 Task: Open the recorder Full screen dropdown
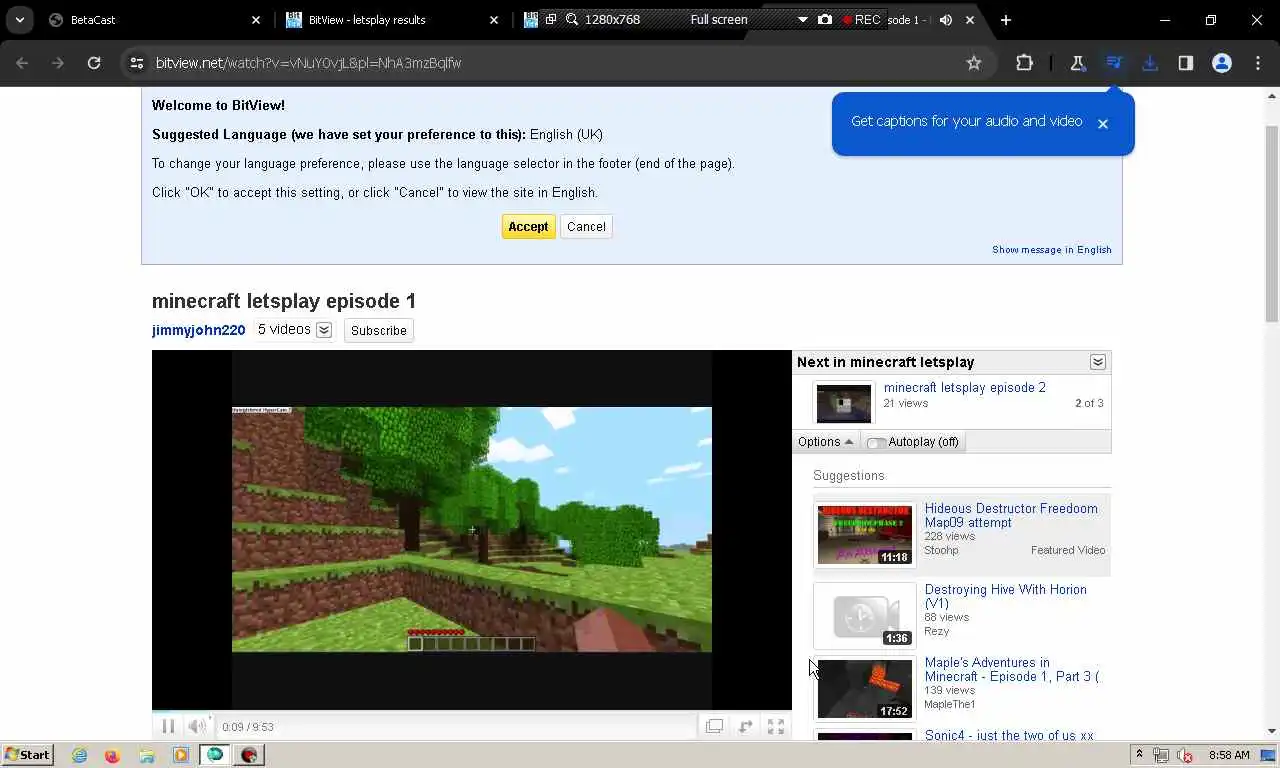[802, 19]
